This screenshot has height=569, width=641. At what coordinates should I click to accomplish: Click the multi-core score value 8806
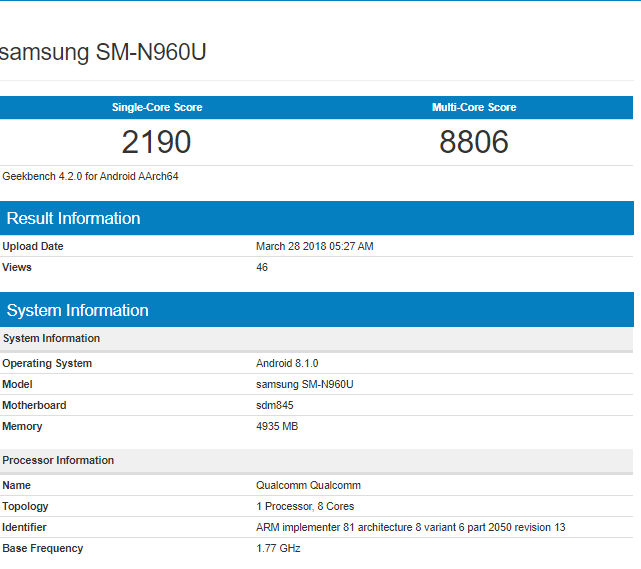474,142
